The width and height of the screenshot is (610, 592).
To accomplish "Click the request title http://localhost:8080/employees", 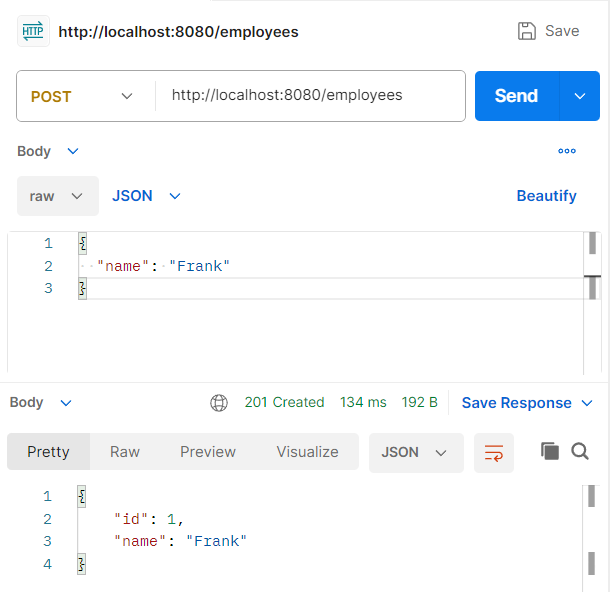I will 179,32.
